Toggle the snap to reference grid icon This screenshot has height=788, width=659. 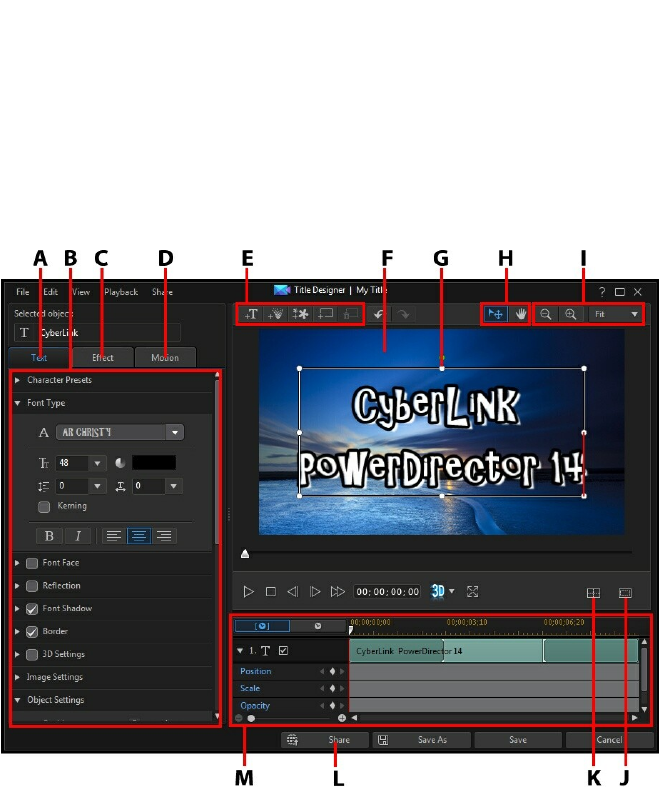(593, 593)
